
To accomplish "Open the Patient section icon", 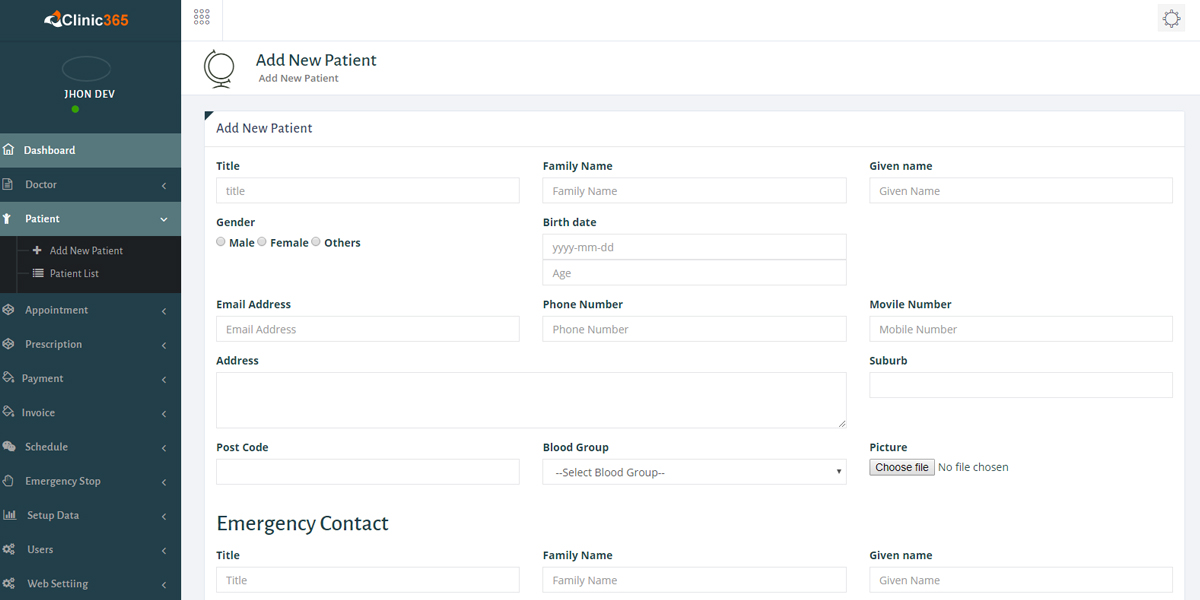I will pos(11,218).
